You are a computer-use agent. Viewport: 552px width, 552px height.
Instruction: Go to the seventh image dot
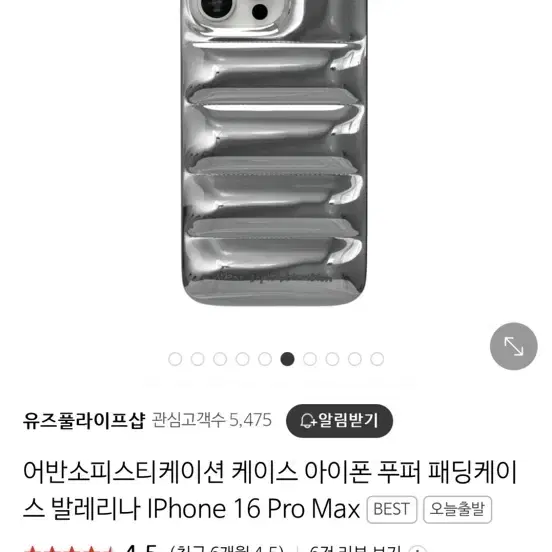point(310,359)
